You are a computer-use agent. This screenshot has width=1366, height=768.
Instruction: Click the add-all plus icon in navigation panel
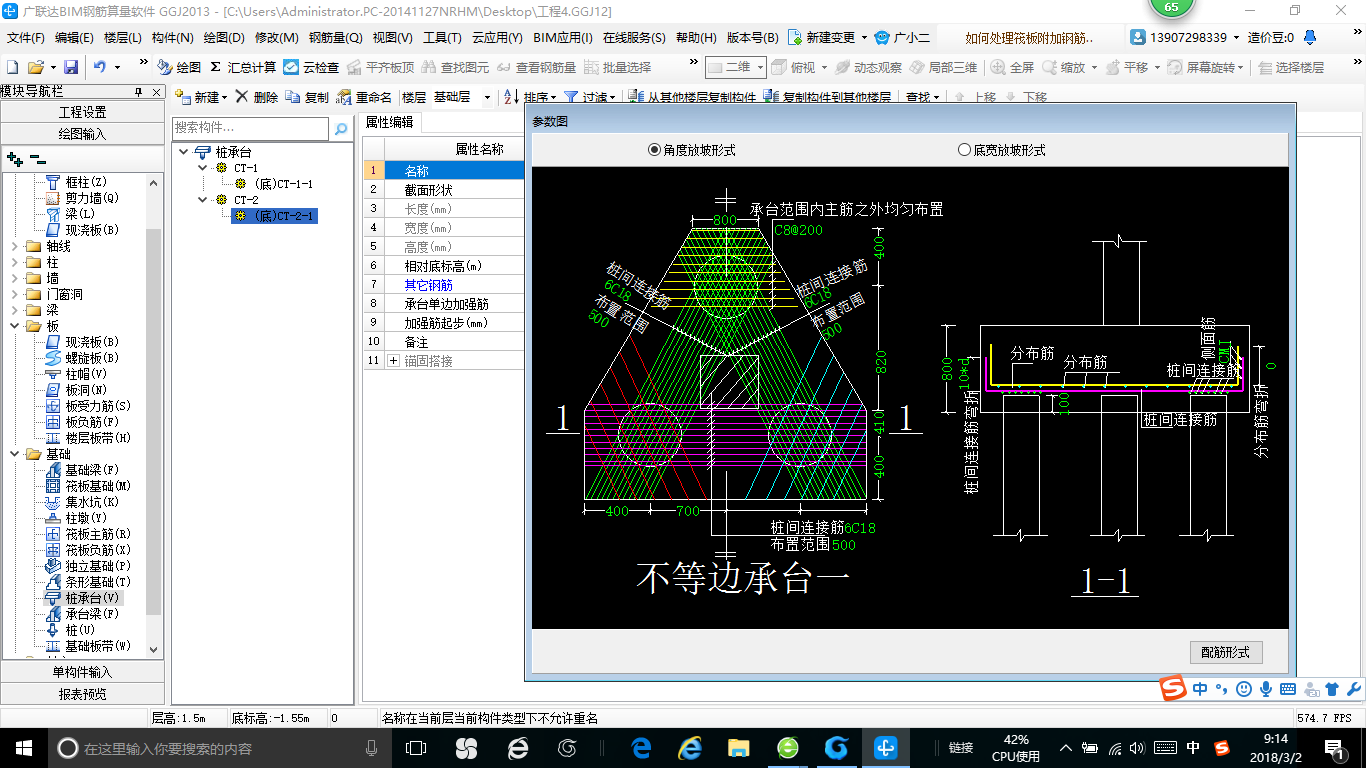tap(14, 158)
